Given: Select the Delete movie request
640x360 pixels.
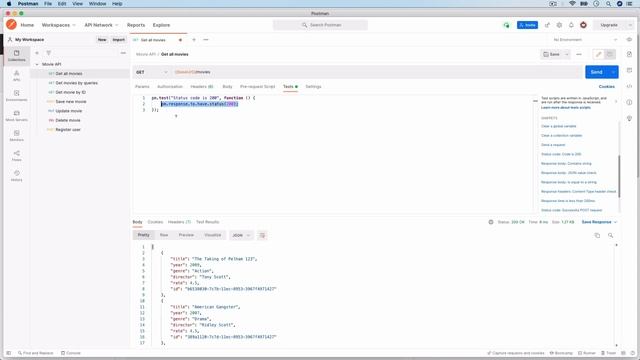Looking at the screenshot, I should tap(68, 120).
